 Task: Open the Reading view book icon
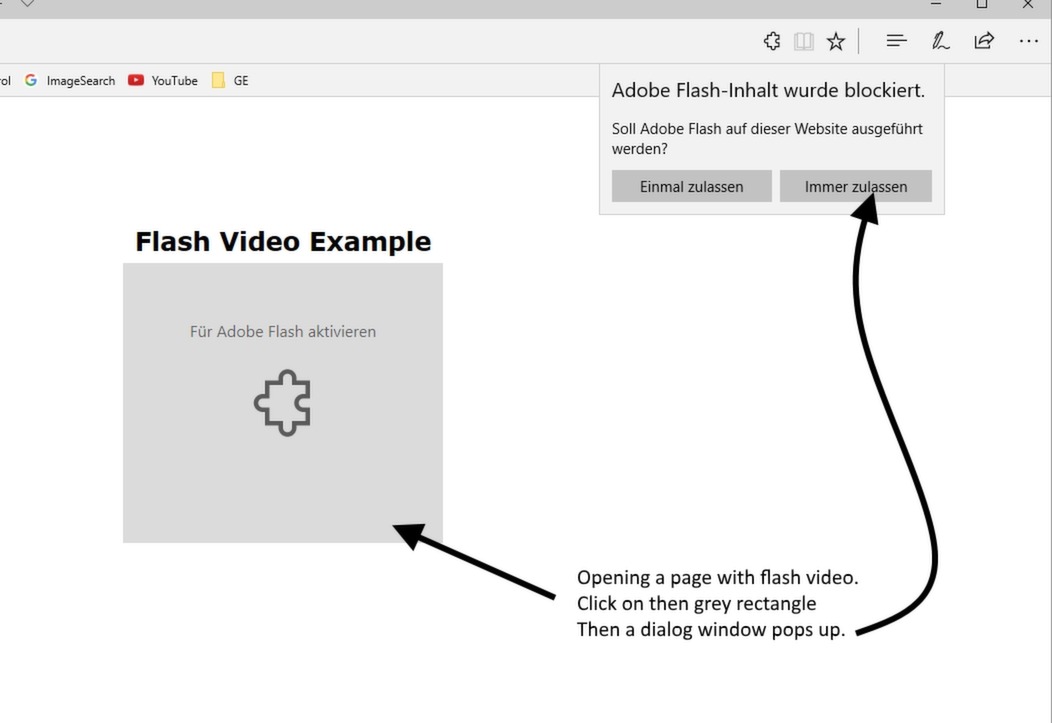(x=804, y=42)
